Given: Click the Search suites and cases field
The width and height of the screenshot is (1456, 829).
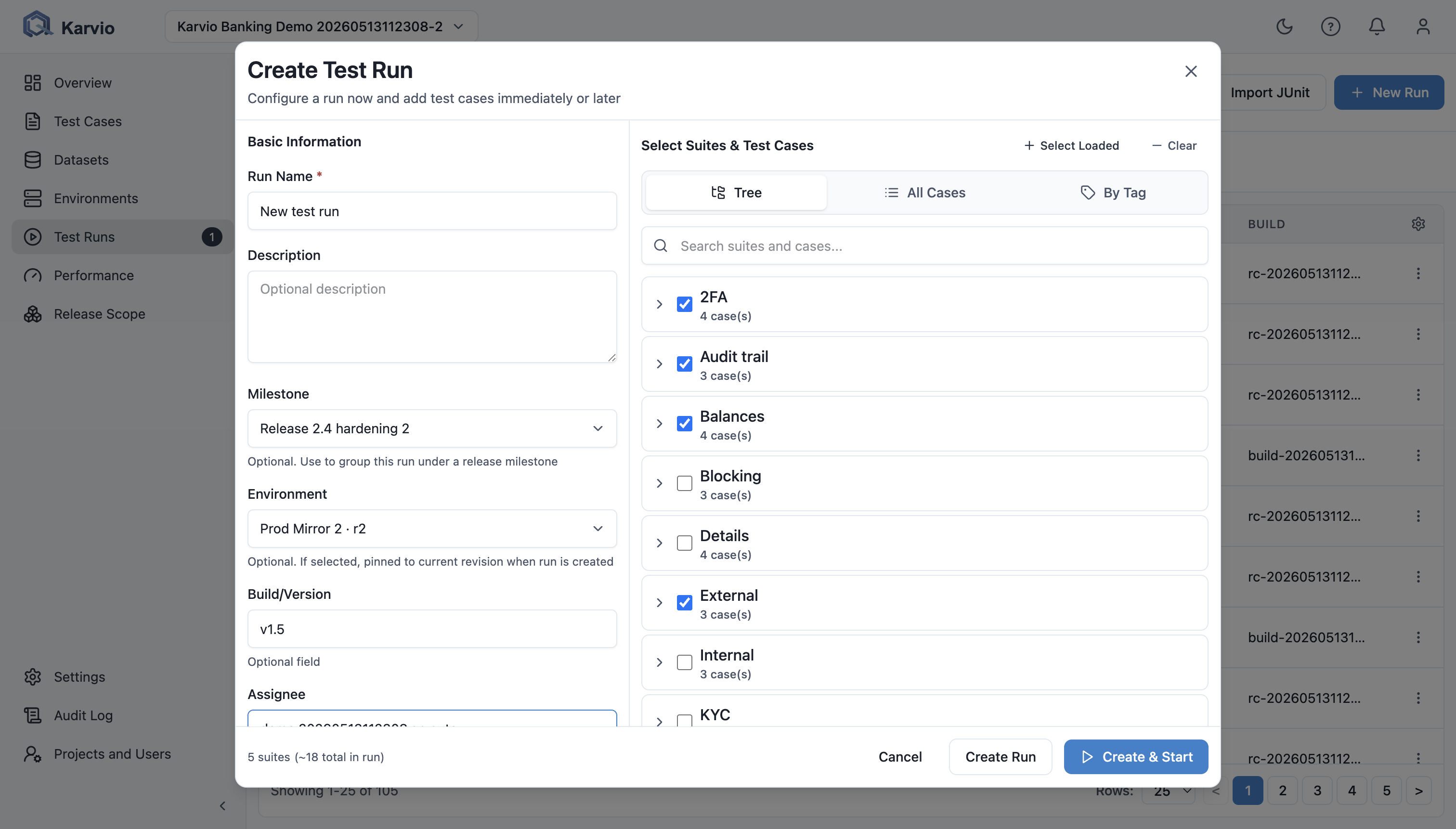Looking at the screenshot, I should click(925, 246).
